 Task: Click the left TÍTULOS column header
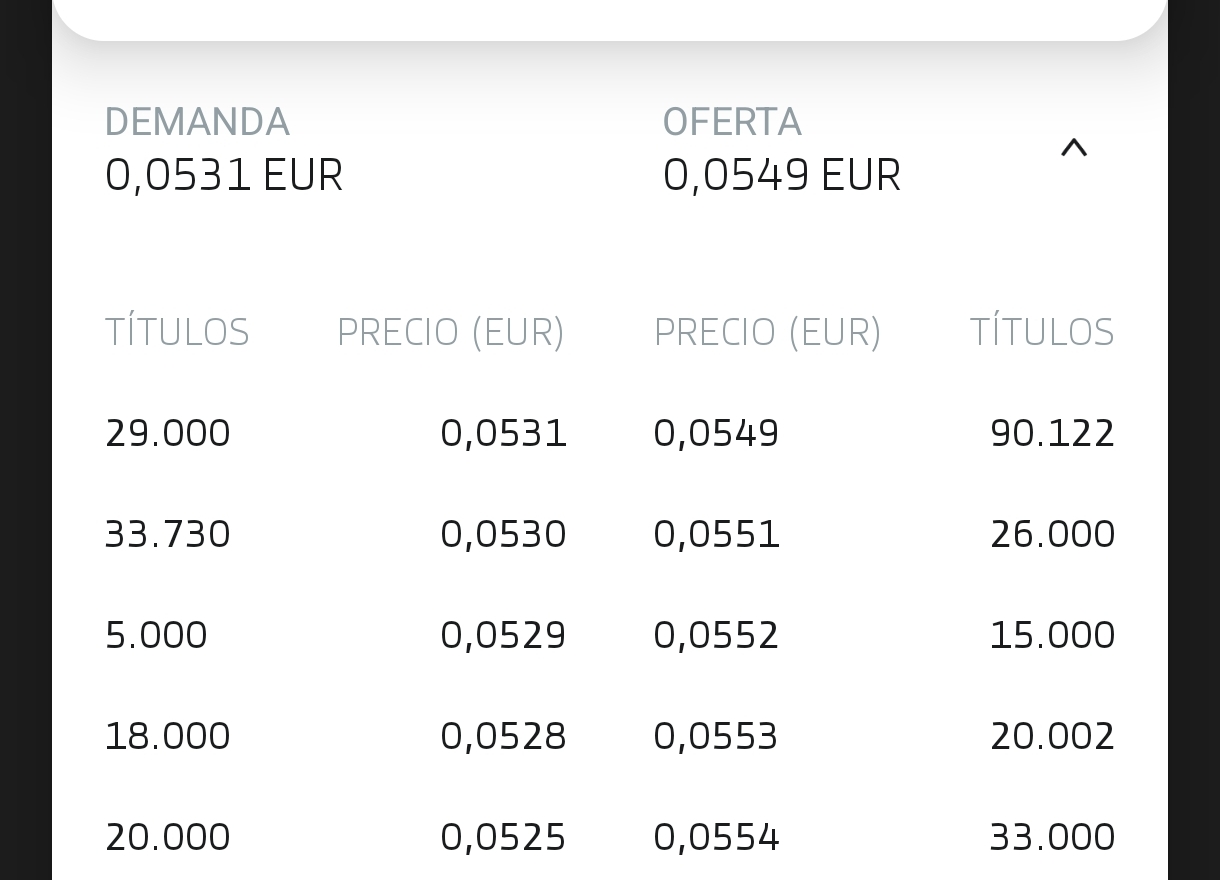[177, 332]
